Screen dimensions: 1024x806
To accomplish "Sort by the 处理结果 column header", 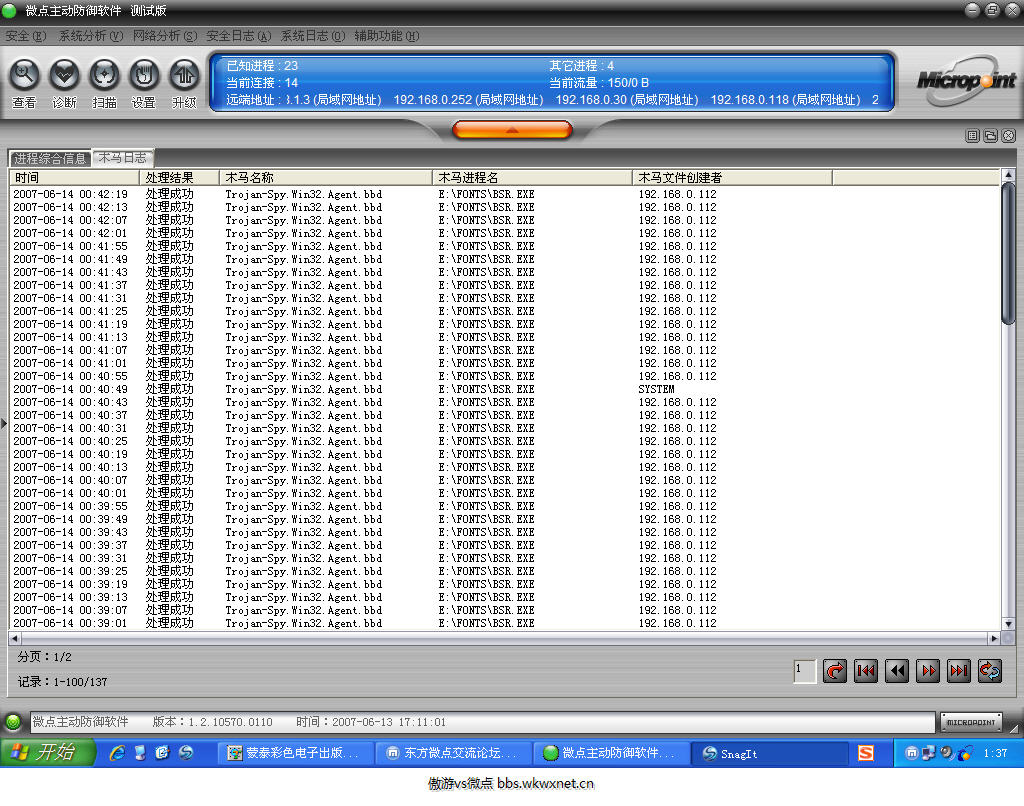I will (180, 178).
